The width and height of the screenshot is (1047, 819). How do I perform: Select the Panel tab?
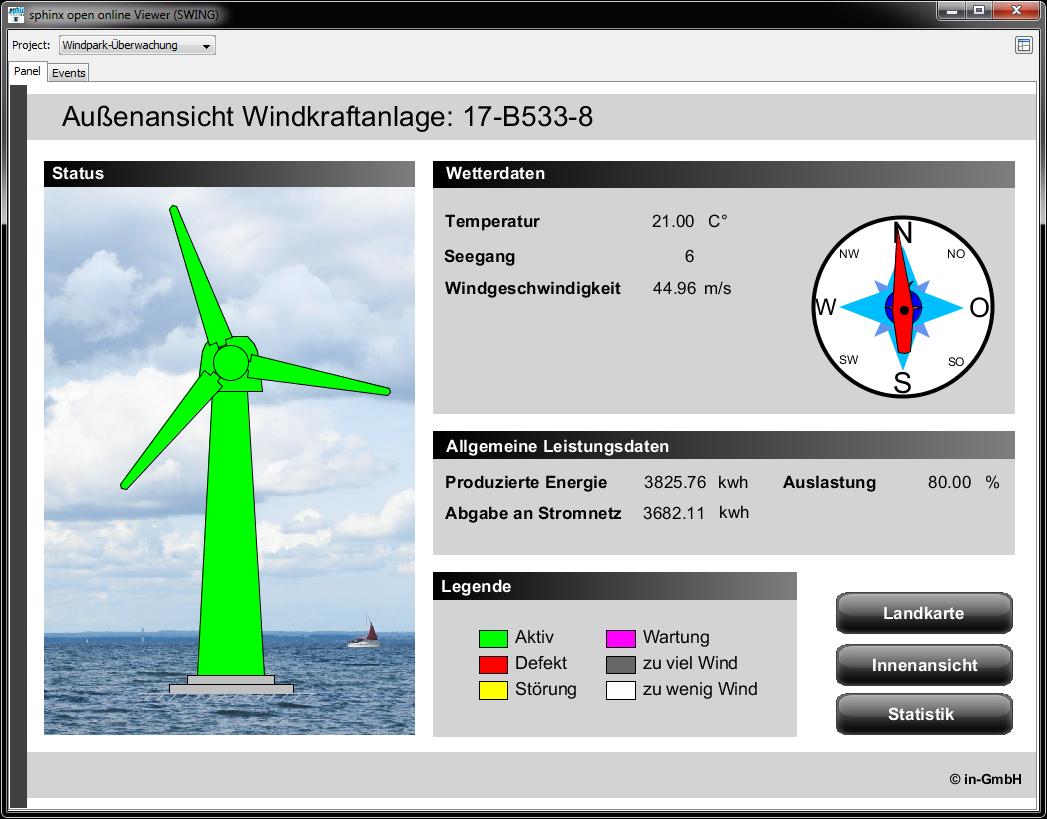click(x=28, y=72)
